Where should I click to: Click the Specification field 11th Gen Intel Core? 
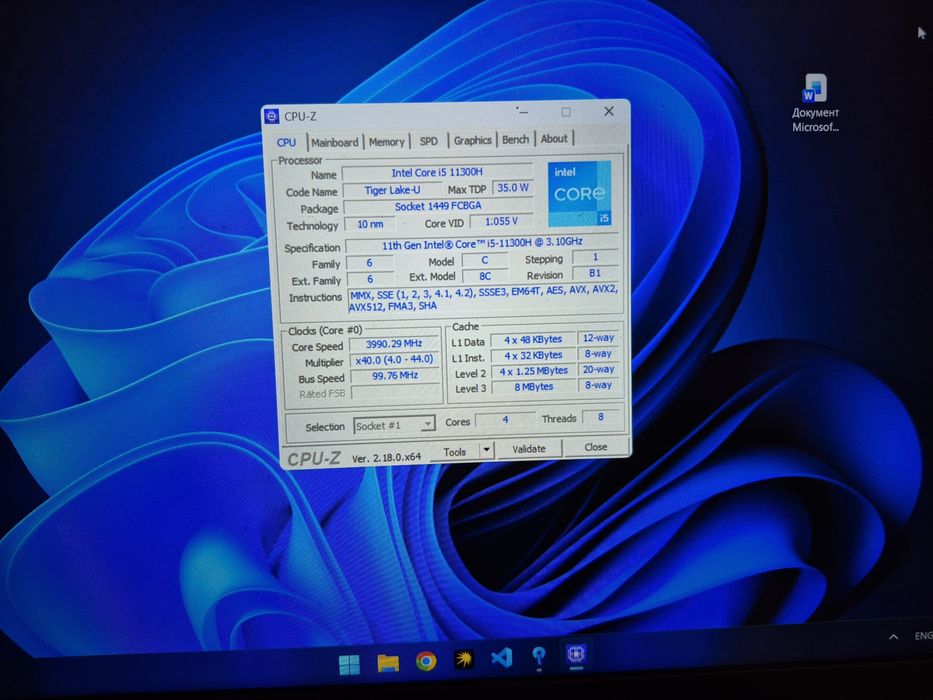(483, 244)
